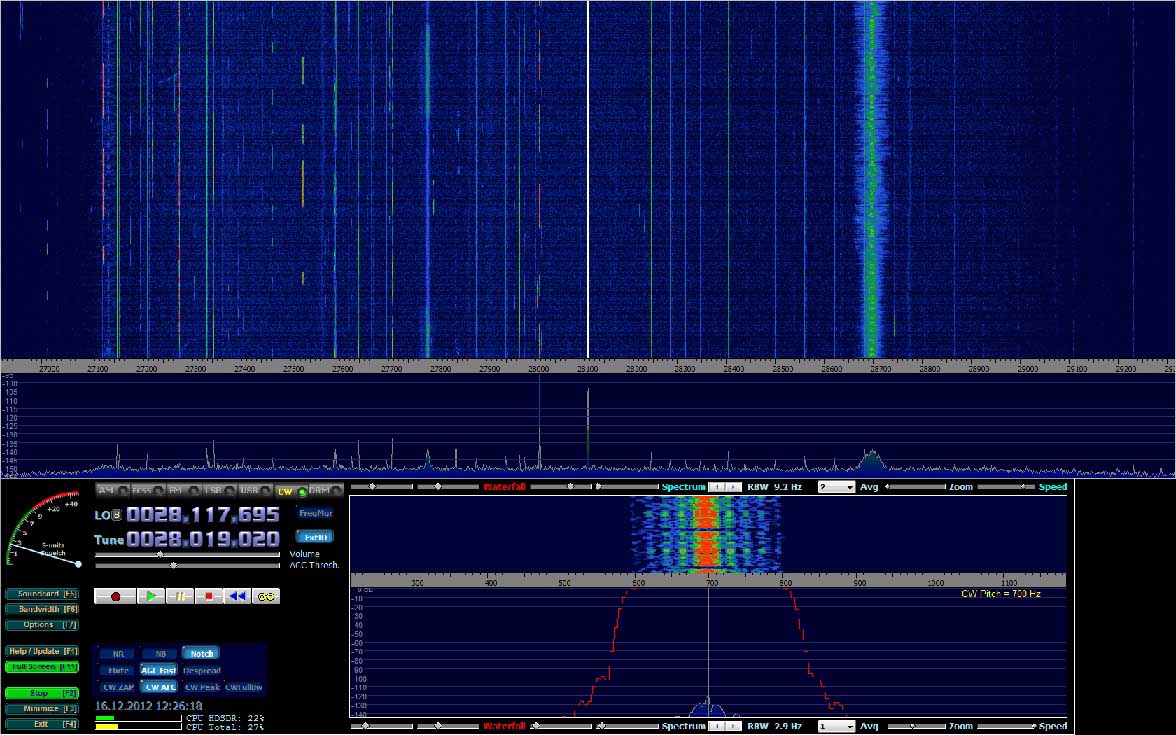This screenshot has height=735, width=1176.
Task: Click the LO frequency display 0028.117.695
Action: pyautogui.click(x=202, y=514)
